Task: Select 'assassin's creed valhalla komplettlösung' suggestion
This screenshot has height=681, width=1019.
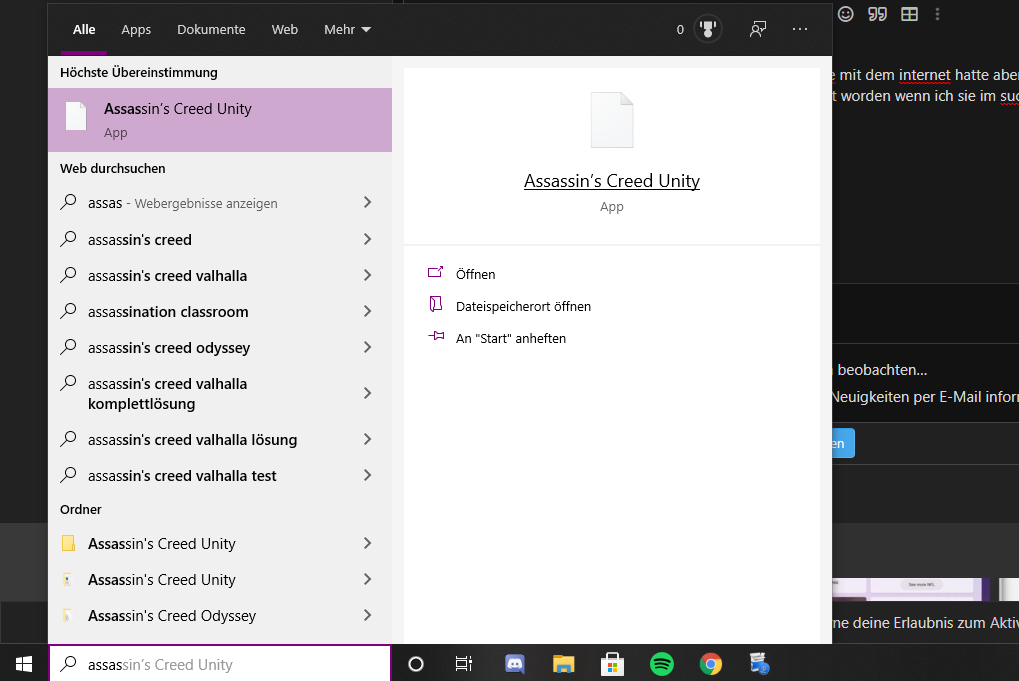Action: click(220, 393)
